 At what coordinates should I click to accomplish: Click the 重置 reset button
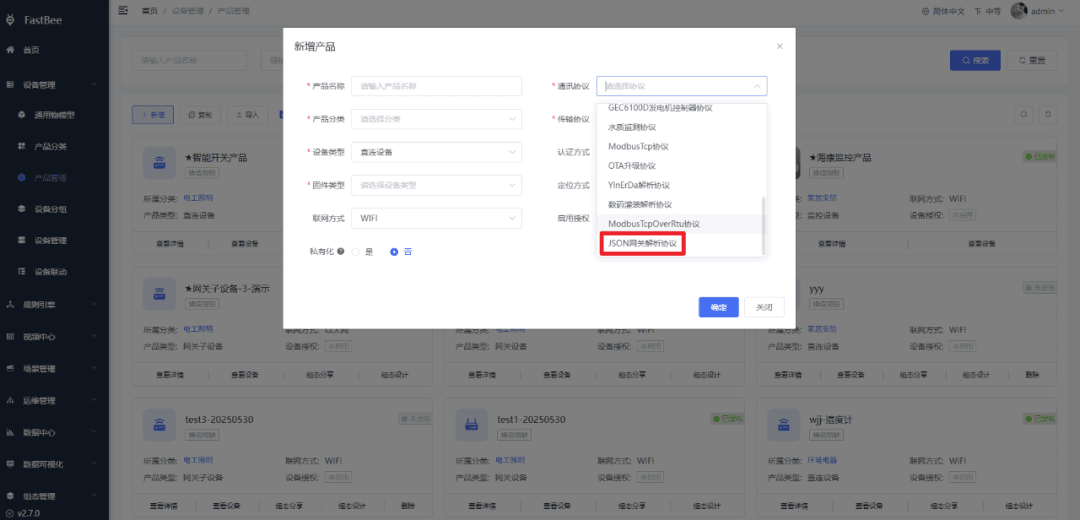[x=1032, y=61]
